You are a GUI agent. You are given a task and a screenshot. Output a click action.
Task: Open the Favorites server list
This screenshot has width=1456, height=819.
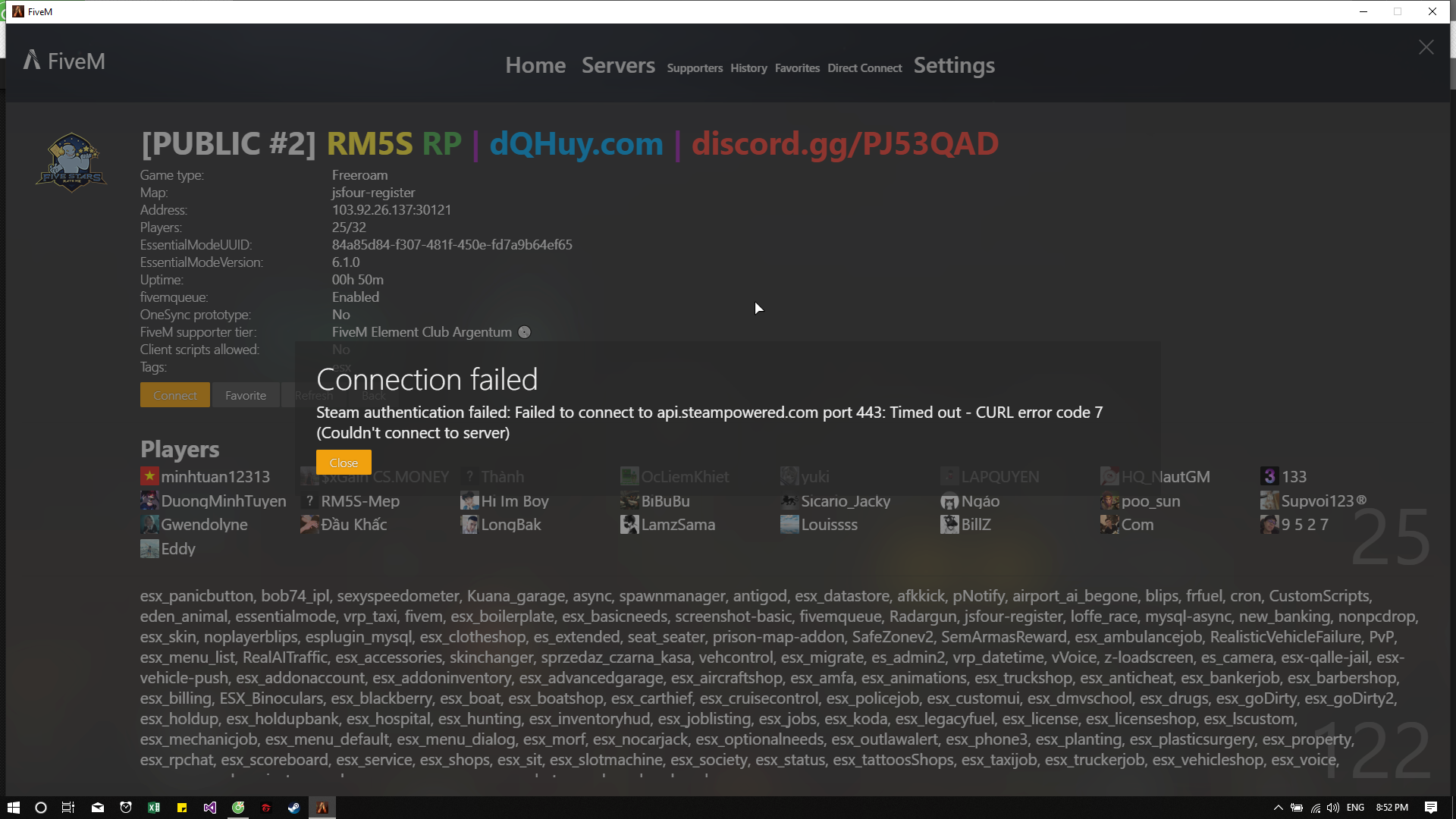tap(797, 68)
